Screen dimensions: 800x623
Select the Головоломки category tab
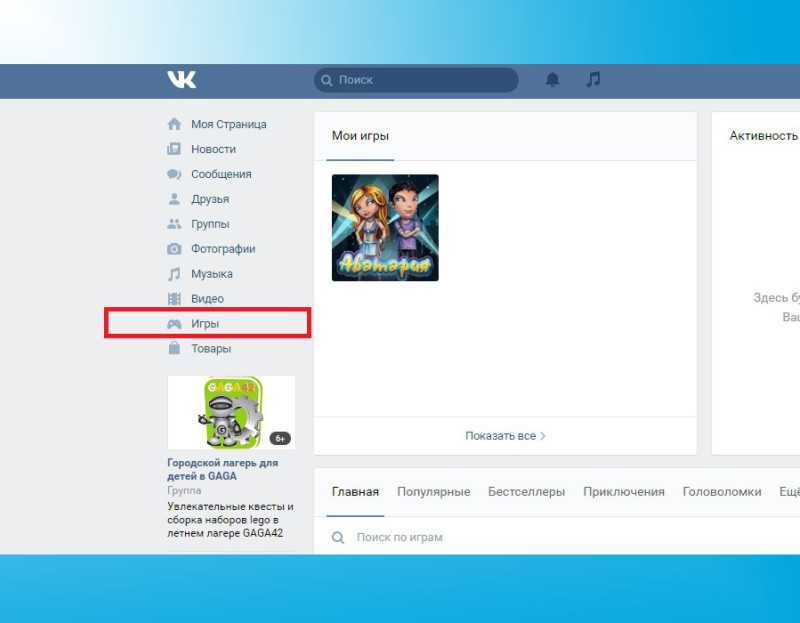coord(722,492)
